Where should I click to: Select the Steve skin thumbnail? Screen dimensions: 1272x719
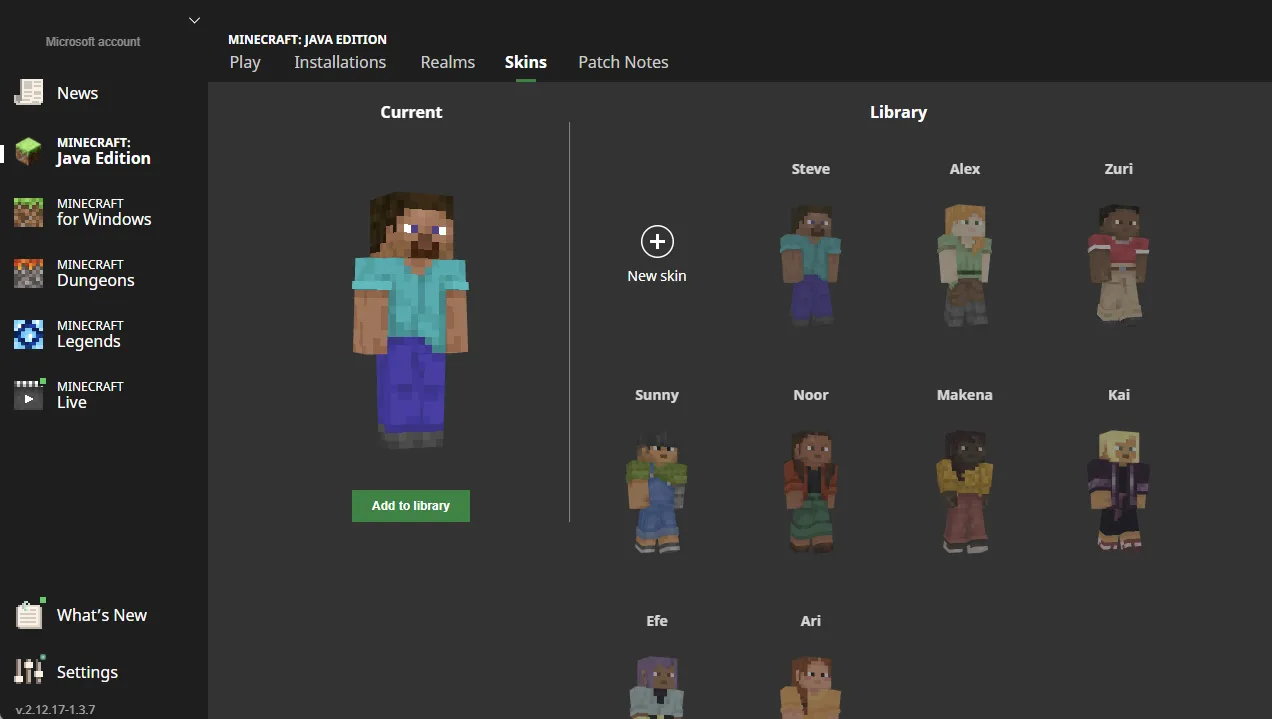pyautogui.click(x=811, y=265)
